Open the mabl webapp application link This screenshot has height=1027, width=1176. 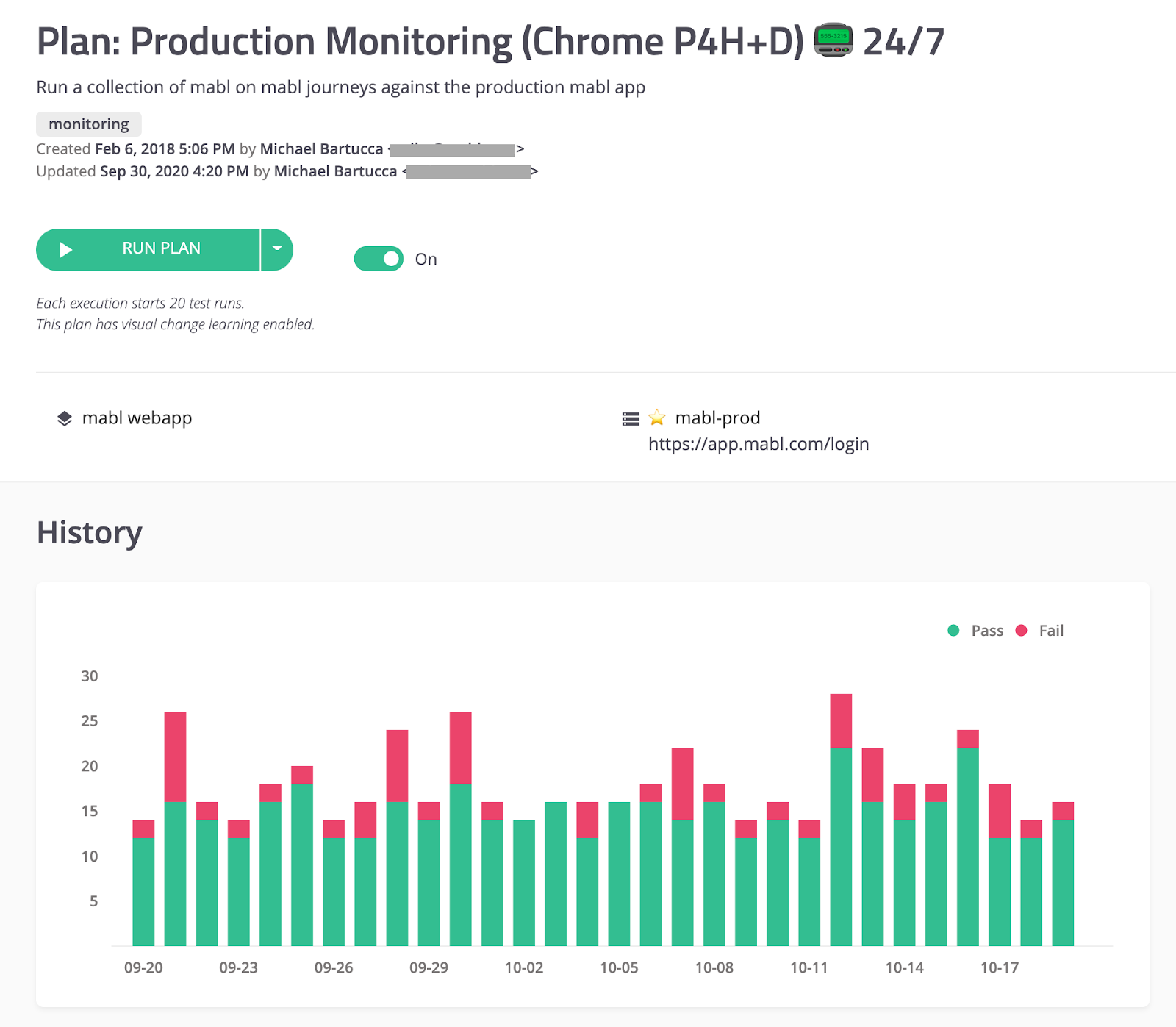[x=137, y=418]
